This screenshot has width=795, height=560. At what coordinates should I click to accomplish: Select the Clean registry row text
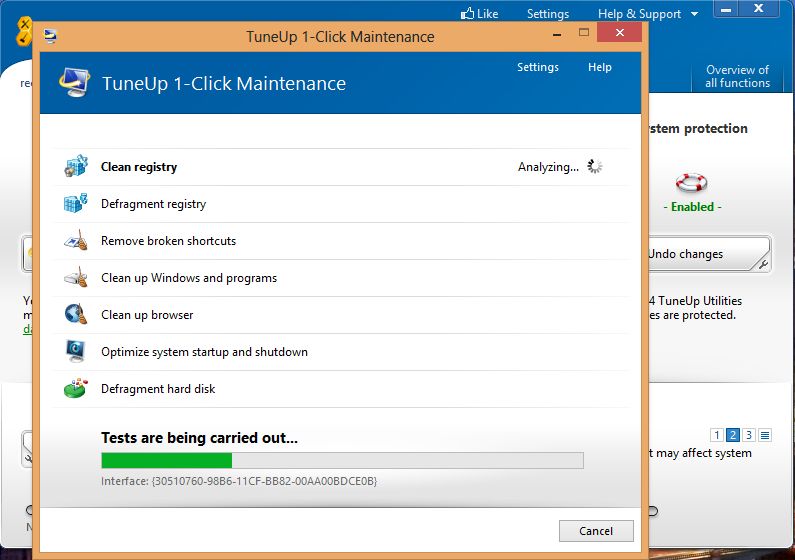(x=139, y=167)
